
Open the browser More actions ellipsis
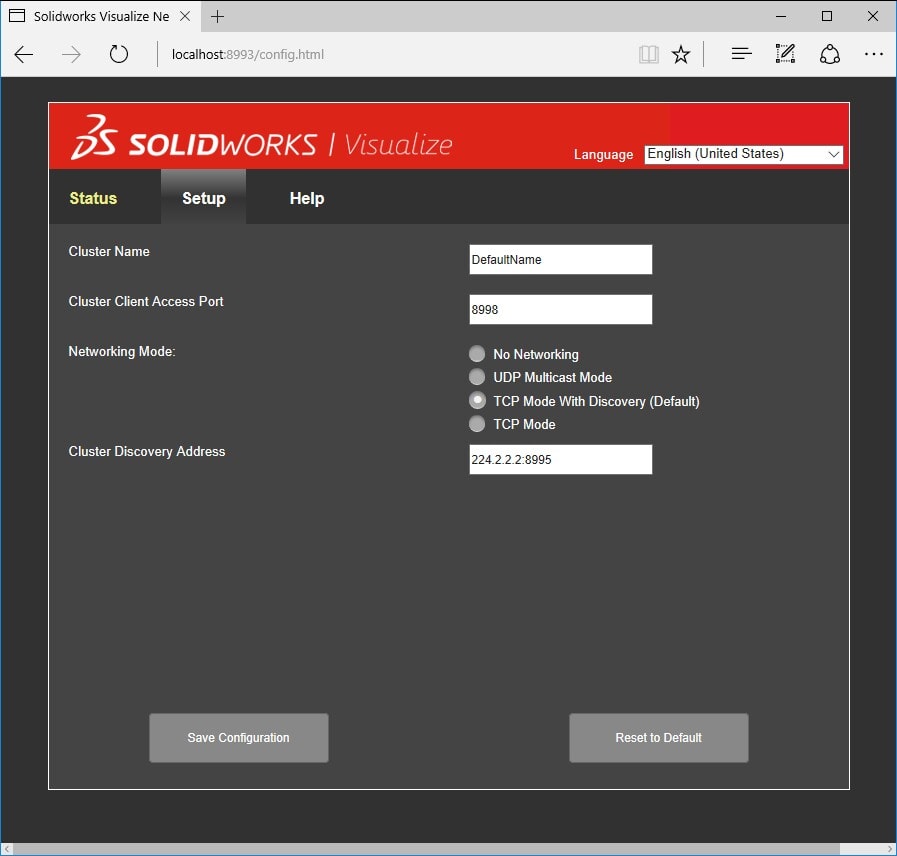coord(874,54)
